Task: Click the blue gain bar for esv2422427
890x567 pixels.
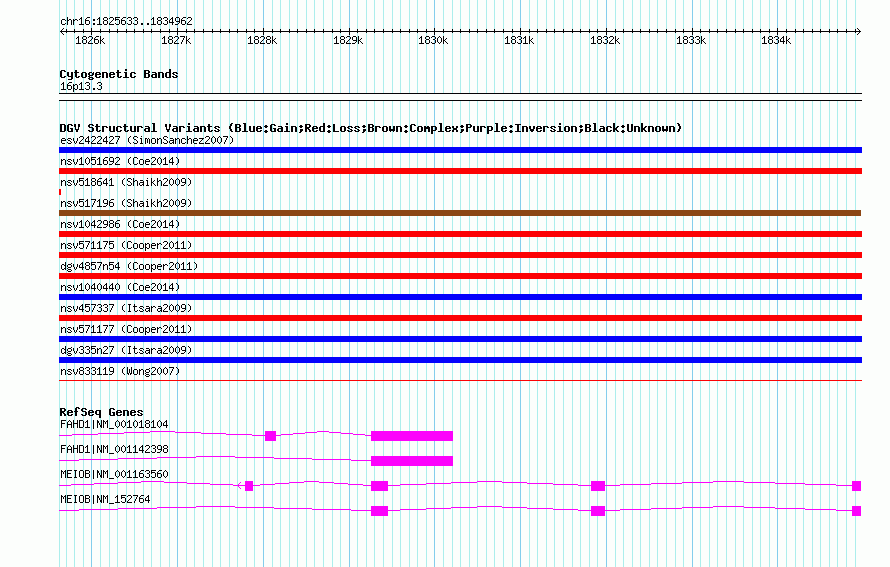Action: pos(460,150)
